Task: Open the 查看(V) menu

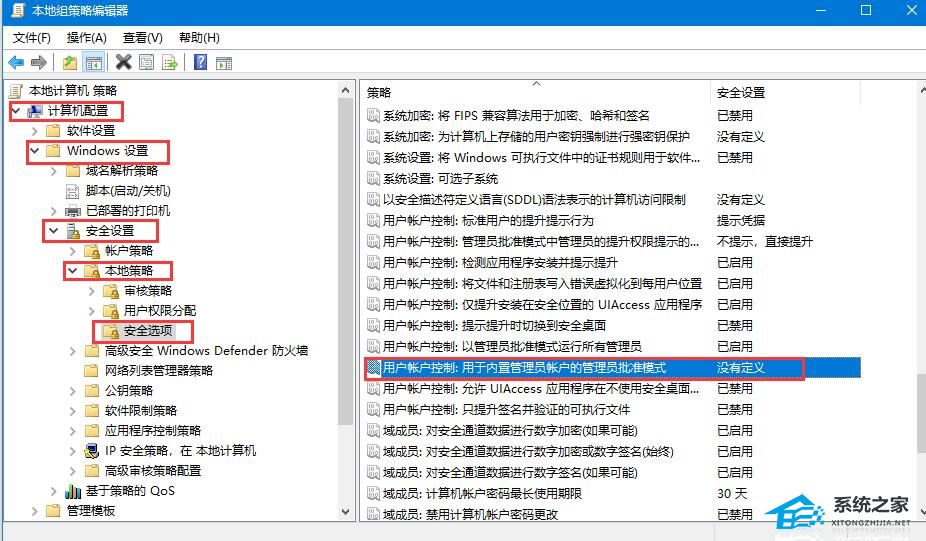Action: click(142, 38)
